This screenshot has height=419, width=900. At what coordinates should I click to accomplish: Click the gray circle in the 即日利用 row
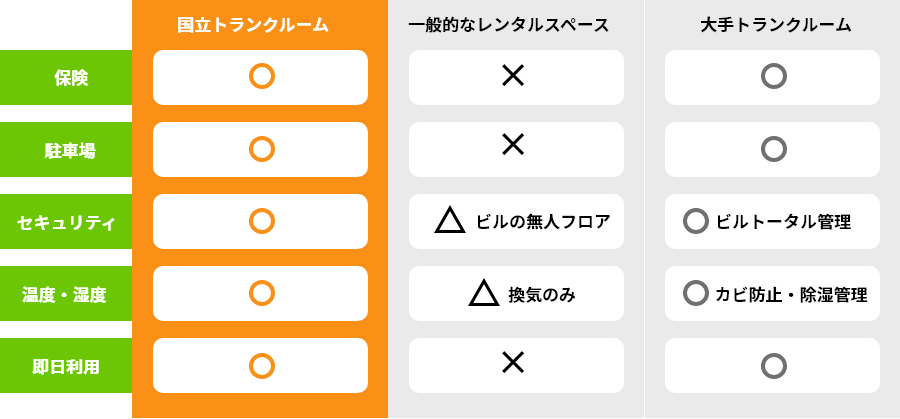click(773, 366)
